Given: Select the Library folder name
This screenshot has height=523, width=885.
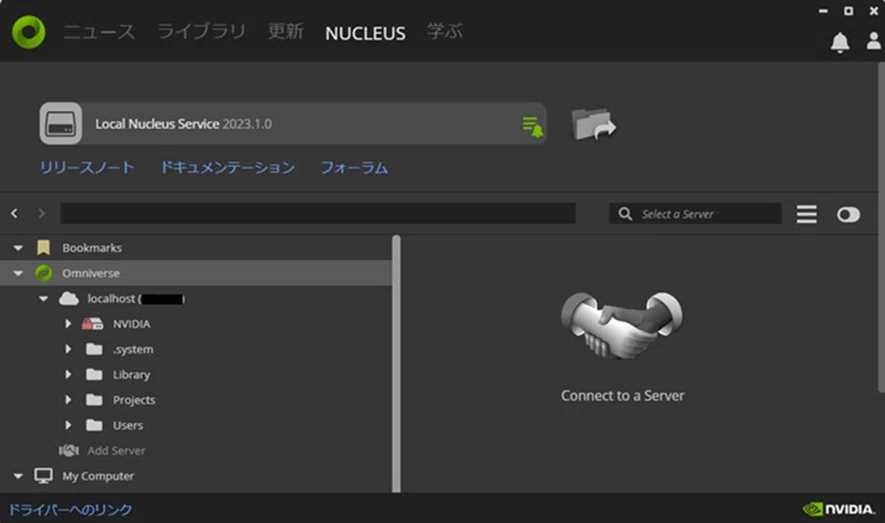Looking at the screenshot, I should [x=132, y=375].
